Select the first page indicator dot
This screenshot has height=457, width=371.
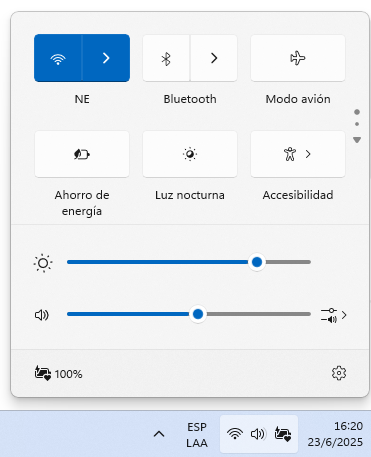coord(357,112)
